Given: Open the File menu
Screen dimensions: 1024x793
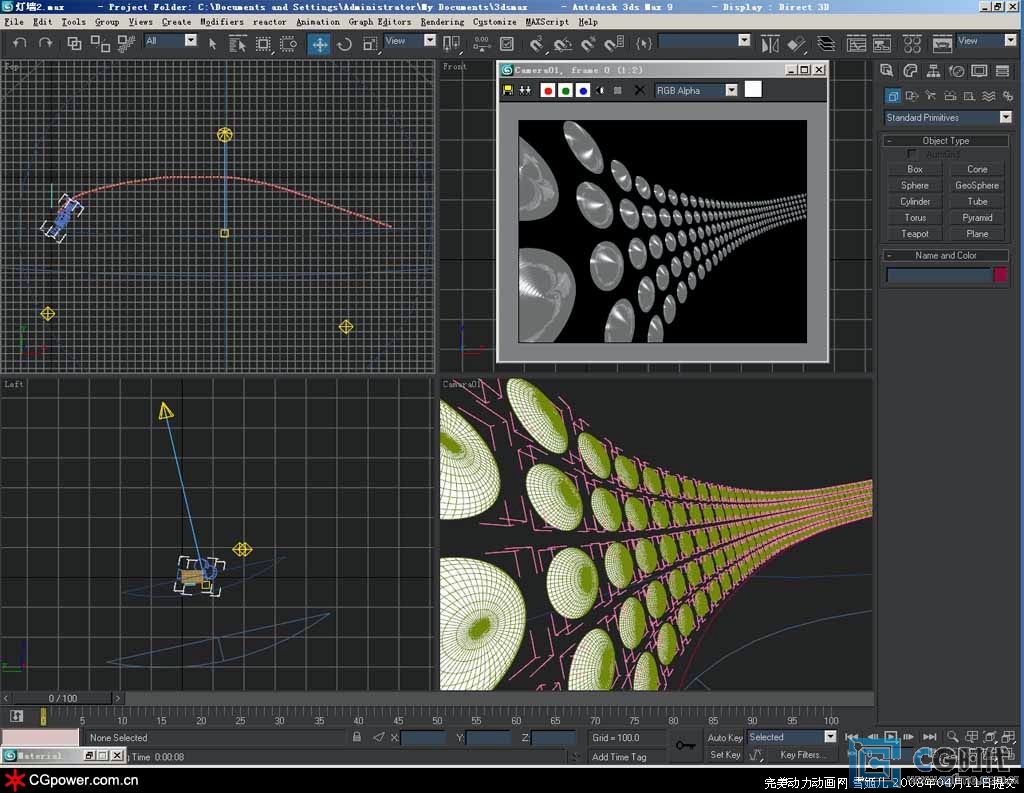Looking at the screenshot, I should [x=14, y=22].
